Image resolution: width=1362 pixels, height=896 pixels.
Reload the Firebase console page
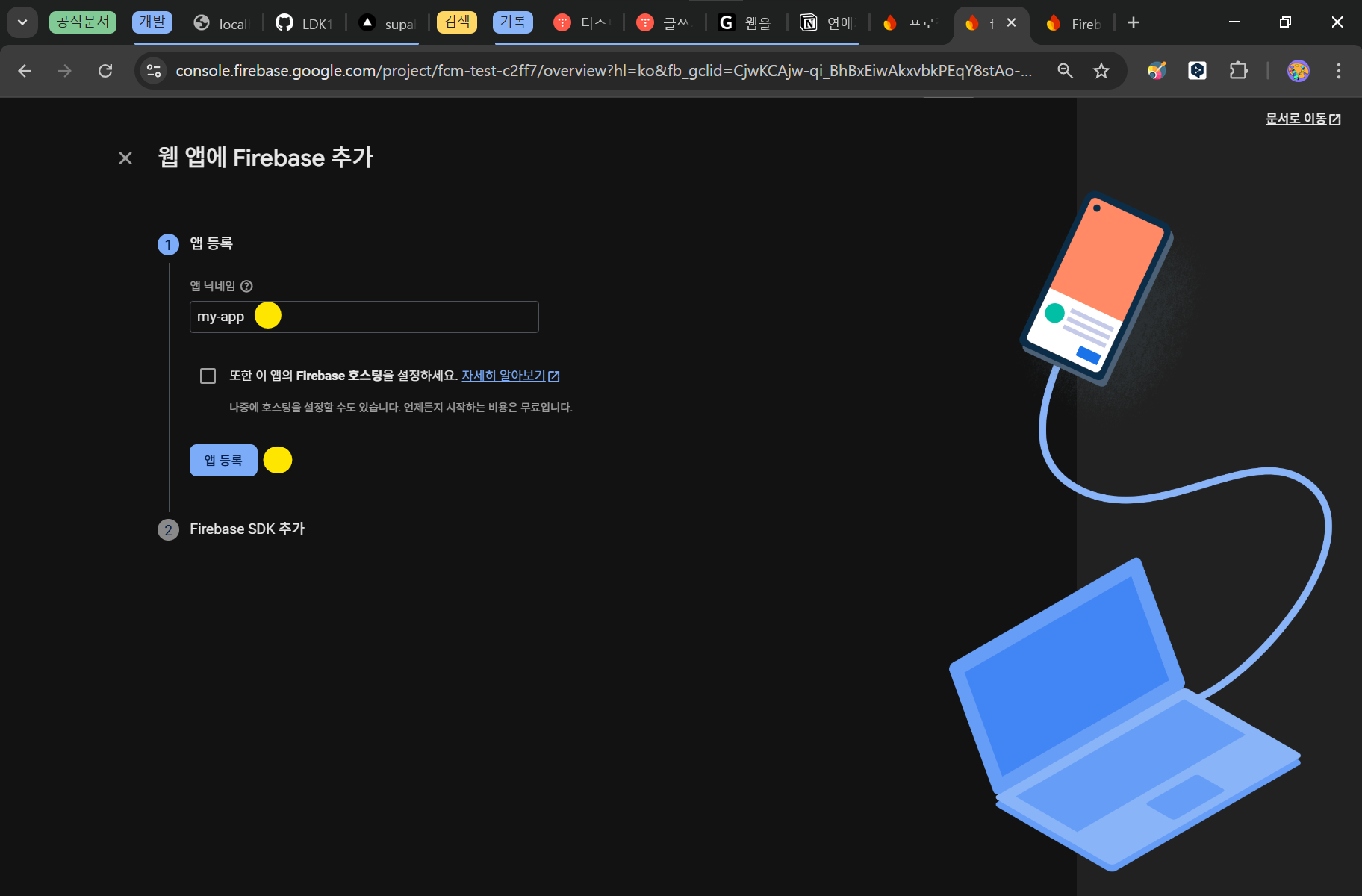105,71
